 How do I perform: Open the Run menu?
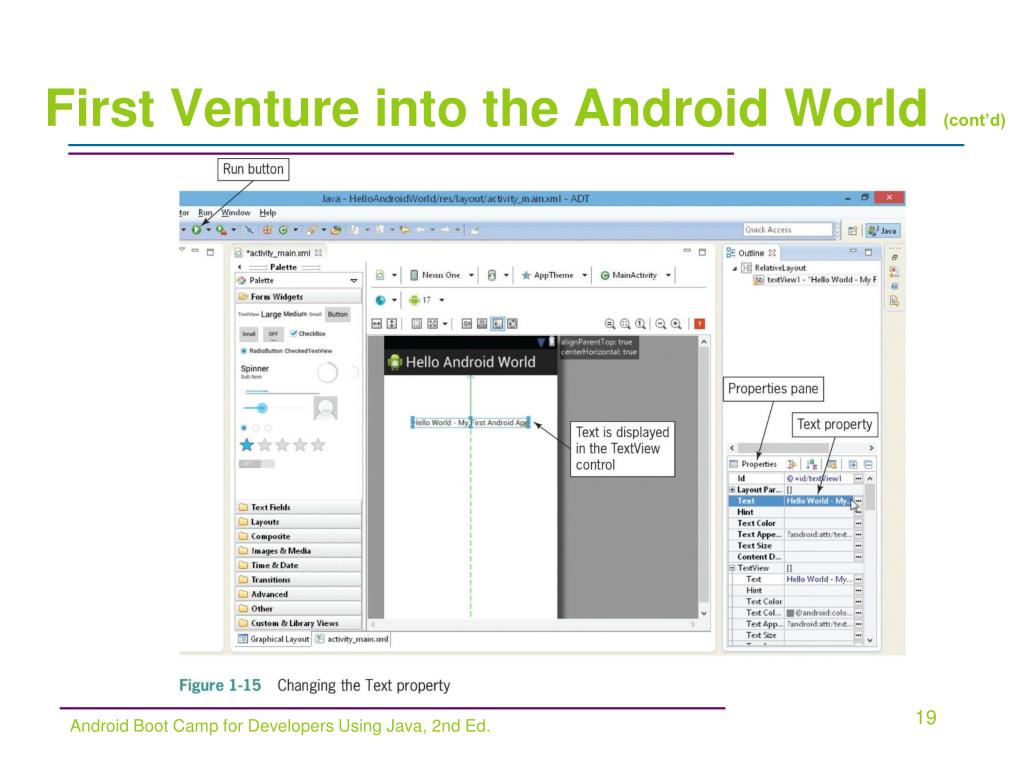pos(205,213)
